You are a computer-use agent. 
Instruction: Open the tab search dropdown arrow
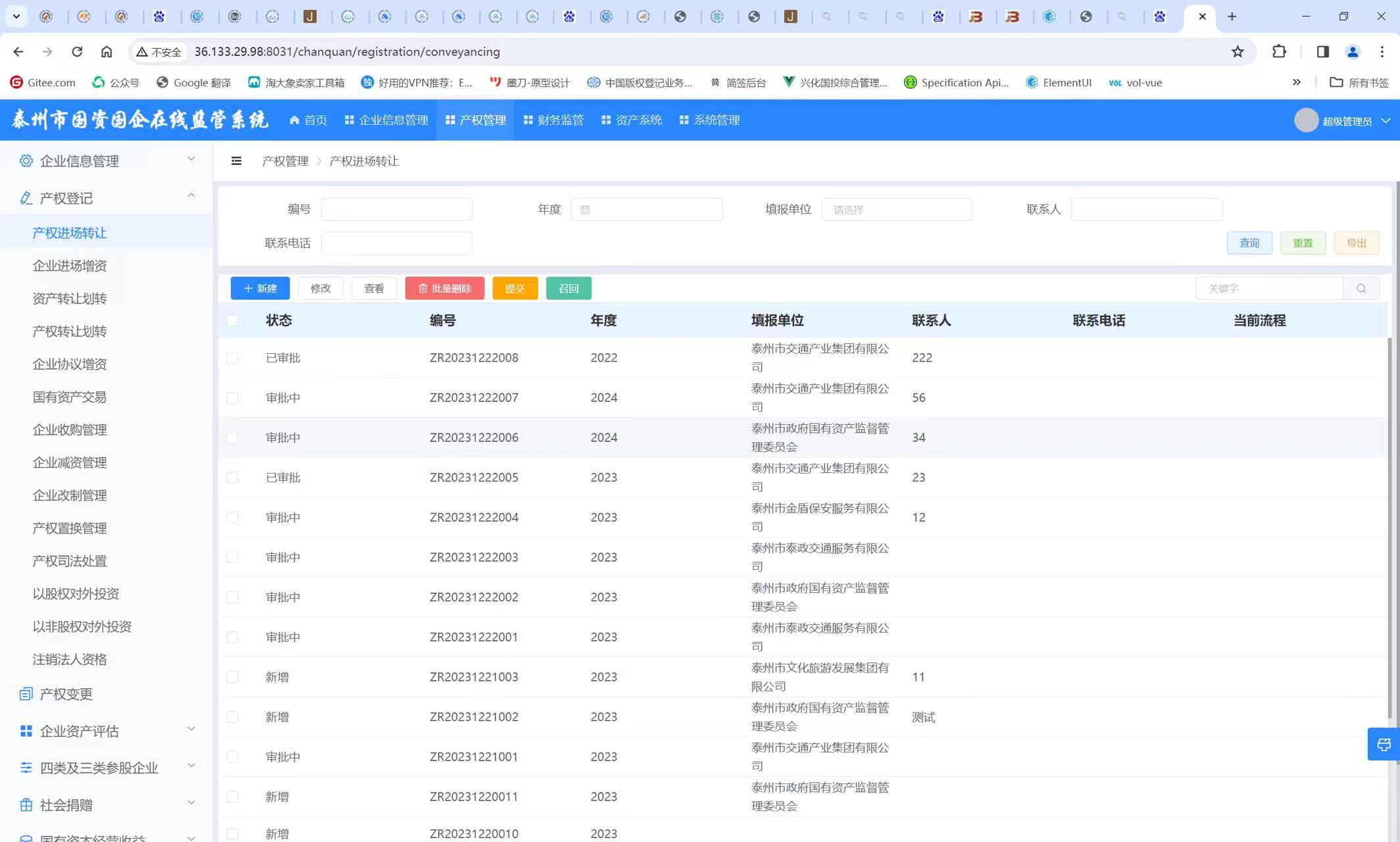point(16,16)
